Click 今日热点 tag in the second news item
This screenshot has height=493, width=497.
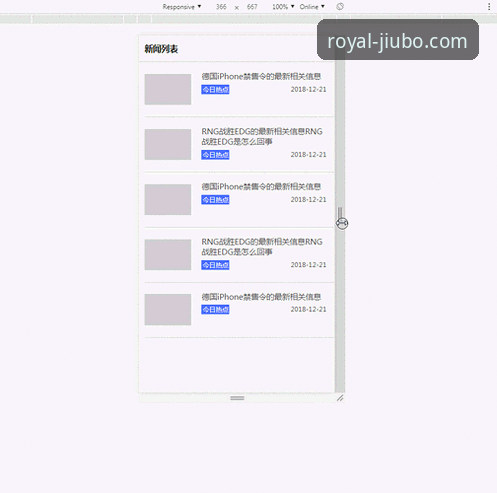[215, 155]
